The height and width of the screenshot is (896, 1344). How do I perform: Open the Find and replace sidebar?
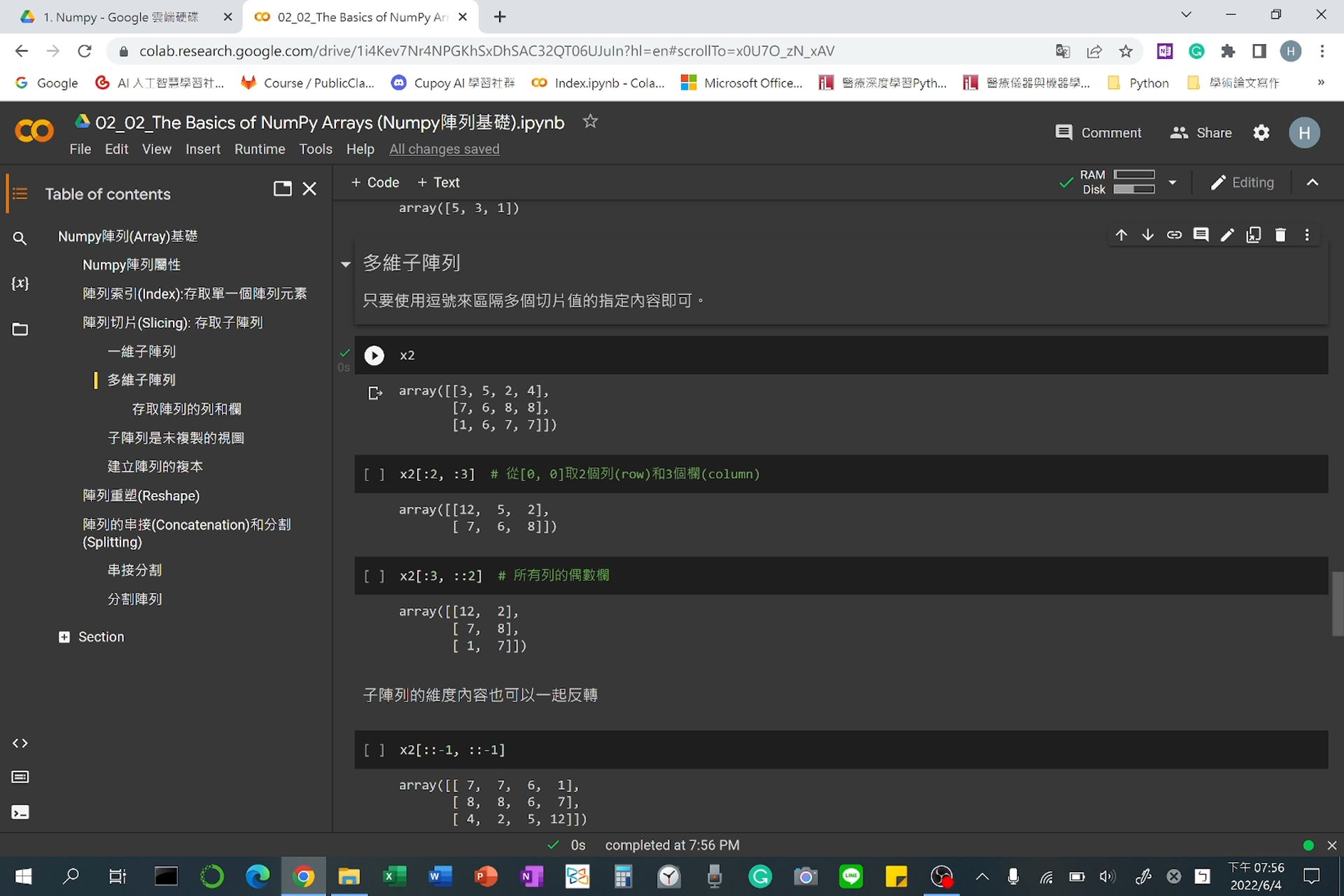coord(20,238)
